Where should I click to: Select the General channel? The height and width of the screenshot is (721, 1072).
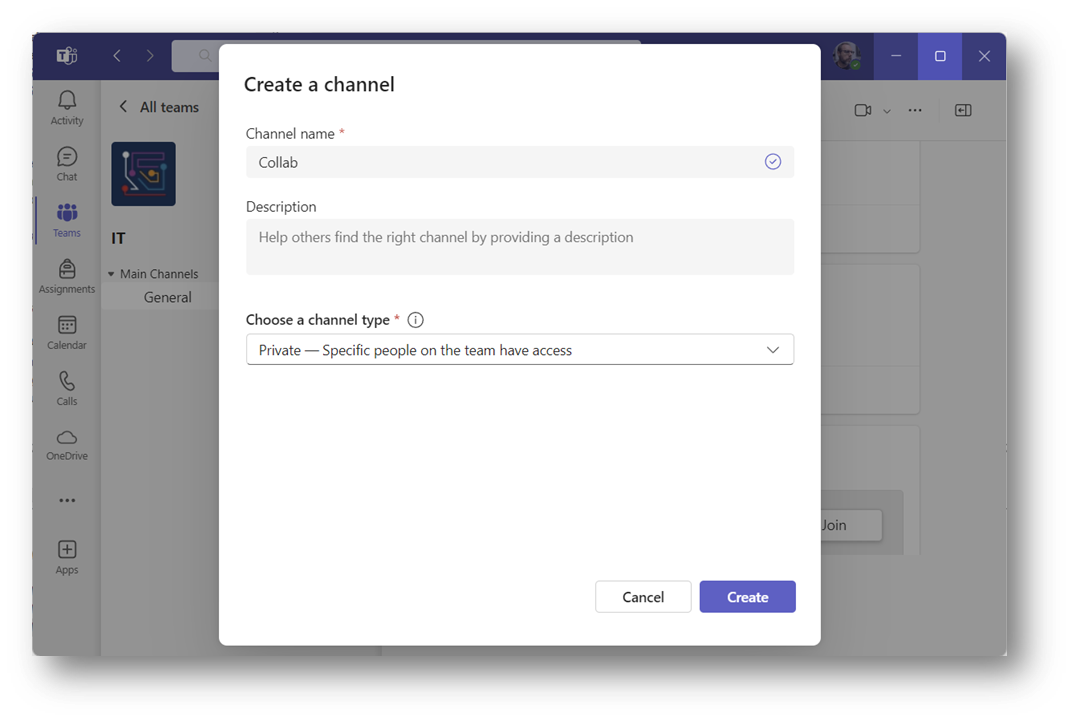[167, 297]
